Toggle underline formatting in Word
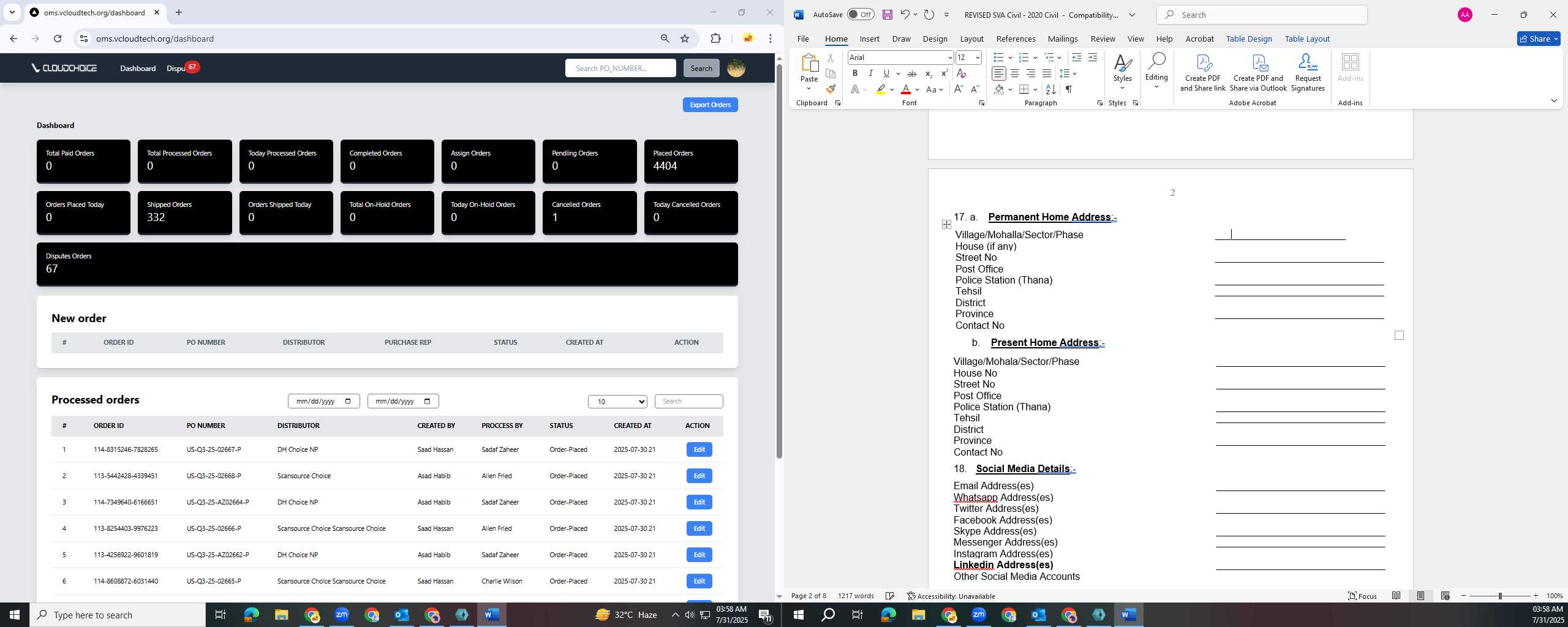Viewport: 1568px width, 627px height. [886, 73]
